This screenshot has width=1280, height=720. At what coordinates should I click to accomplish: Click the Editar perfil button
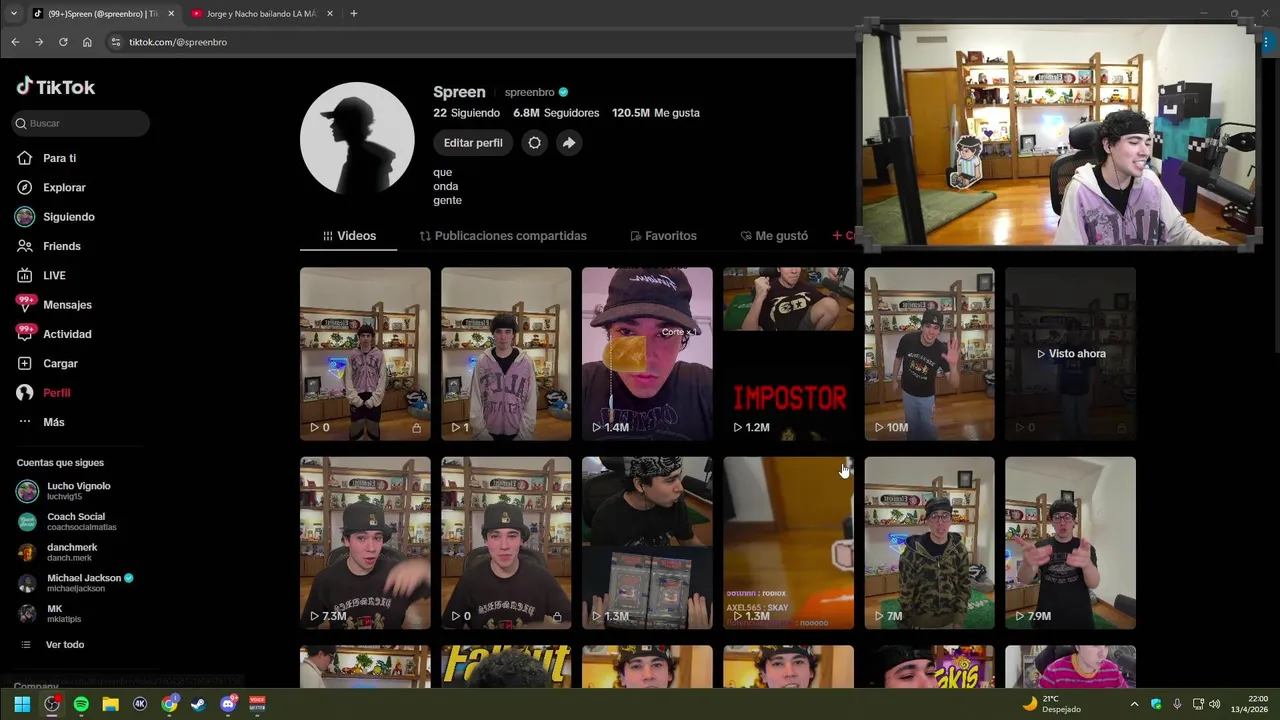473,143
